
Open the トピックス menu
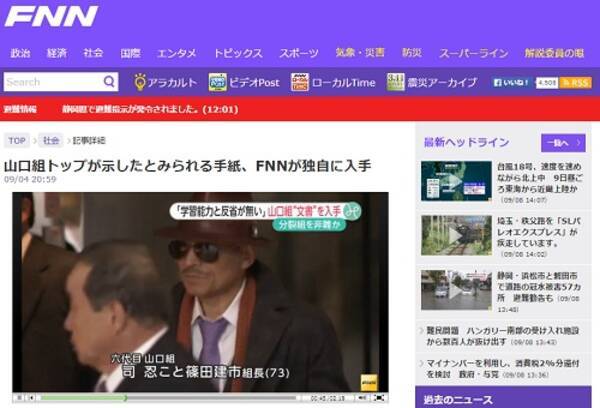pyautogui.click(x=238, y=52)
